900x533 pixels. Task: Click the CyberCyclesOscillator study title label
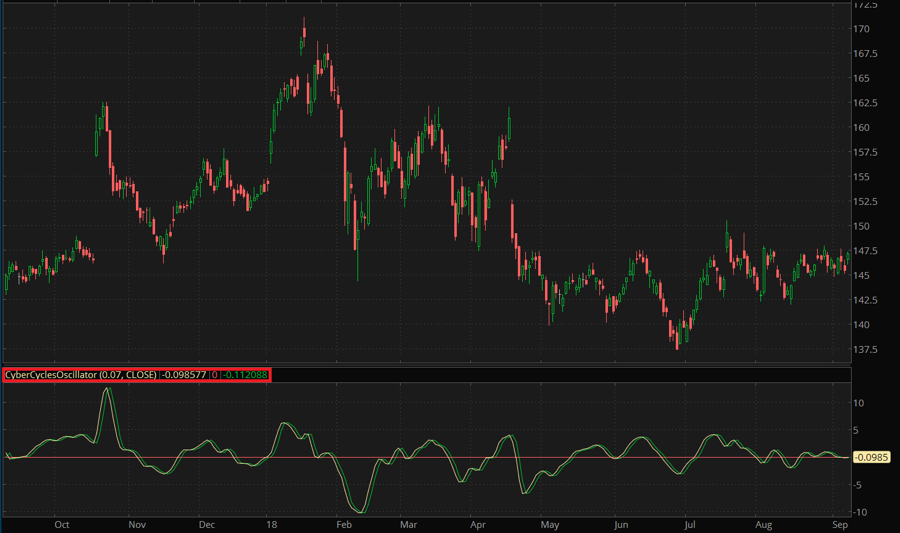[x=80, y=375]
